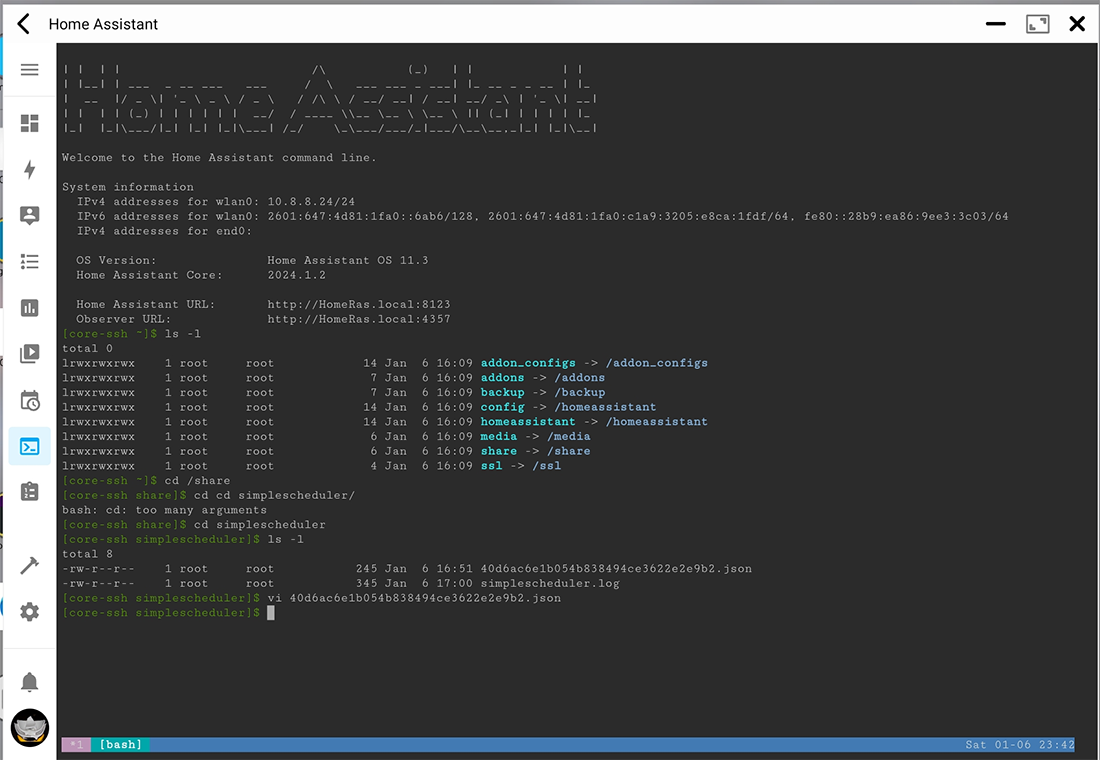Select the [bash] tmux window tab
This screenshot has width=1100, height=760.
[x=121, y=745]
